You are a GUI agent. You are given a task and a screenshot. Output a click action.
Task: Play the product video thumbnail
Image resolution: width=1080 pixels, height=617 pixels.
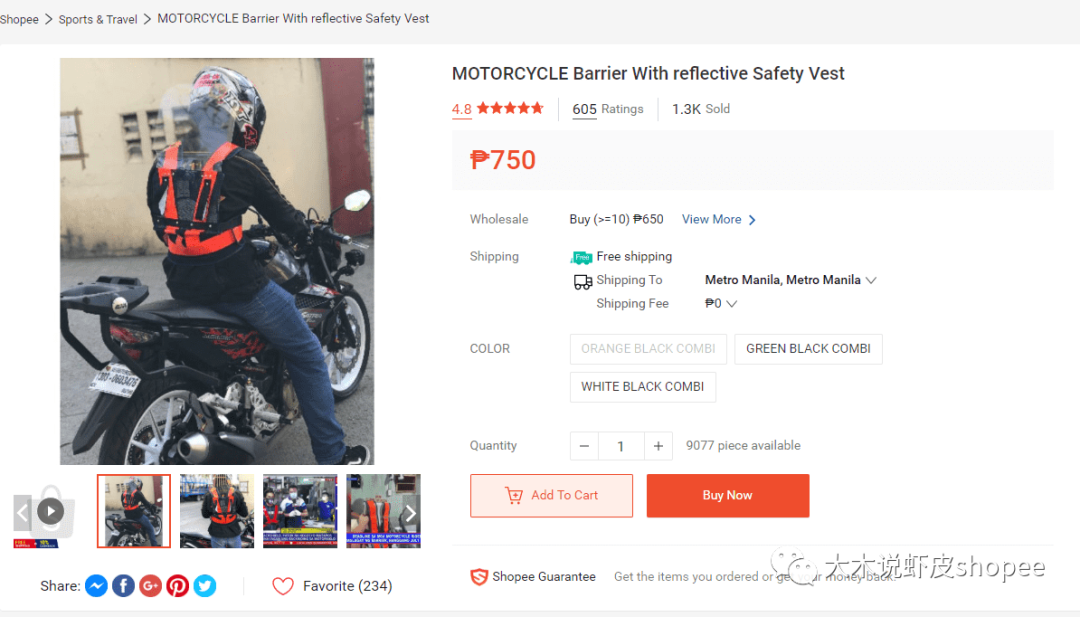tap(50, 512)
